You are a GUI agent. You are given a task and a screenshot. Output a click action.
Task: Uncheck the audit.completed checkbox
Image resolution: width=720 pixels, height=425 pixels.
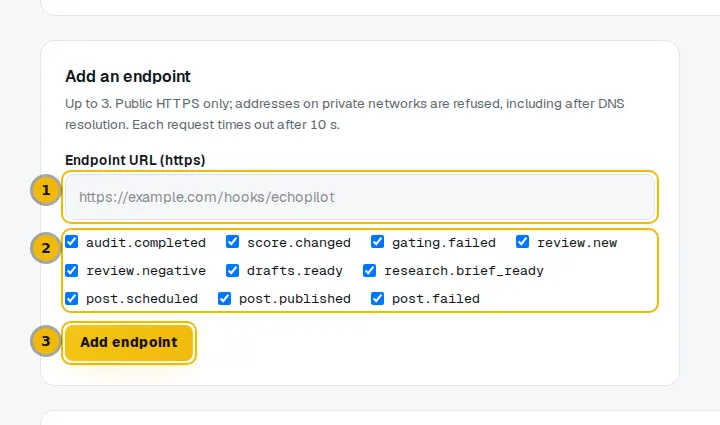pyautogui.click(x=72, y=242)
